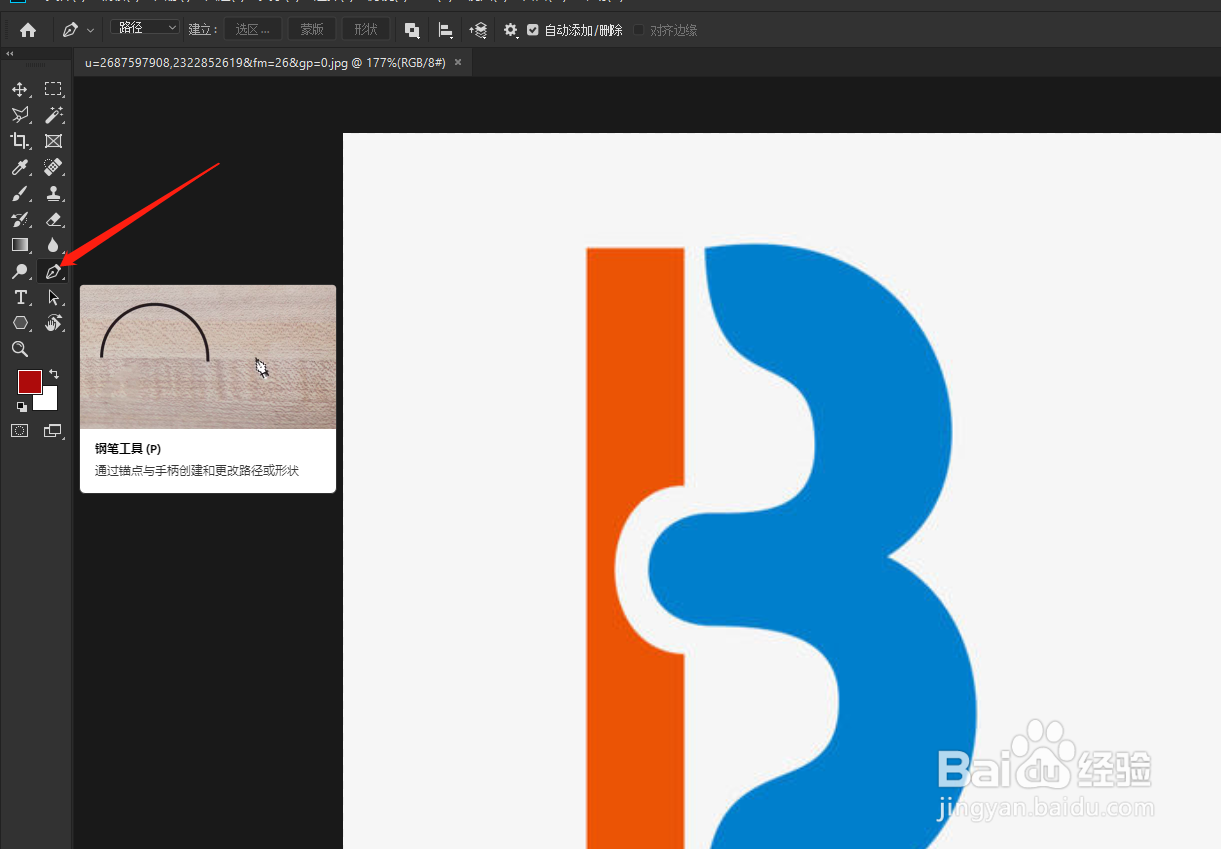The height and width of the screenshot is (849, 1221).
Task: Toggle the 对齐边缘 checkbox
Action: coord(639,30)
